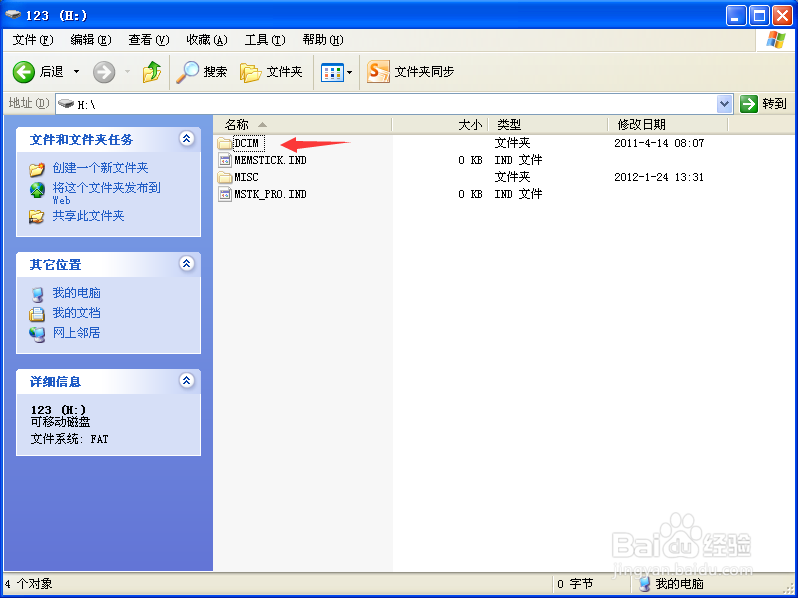Collapse the 详细信息 panel
This screenshot has height=598, width=798.
pyautogui.click(x=187, y=380)
